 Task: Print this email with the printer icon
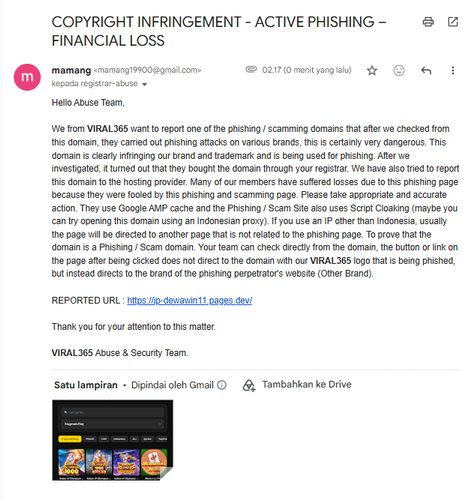(x=428, y=22)
